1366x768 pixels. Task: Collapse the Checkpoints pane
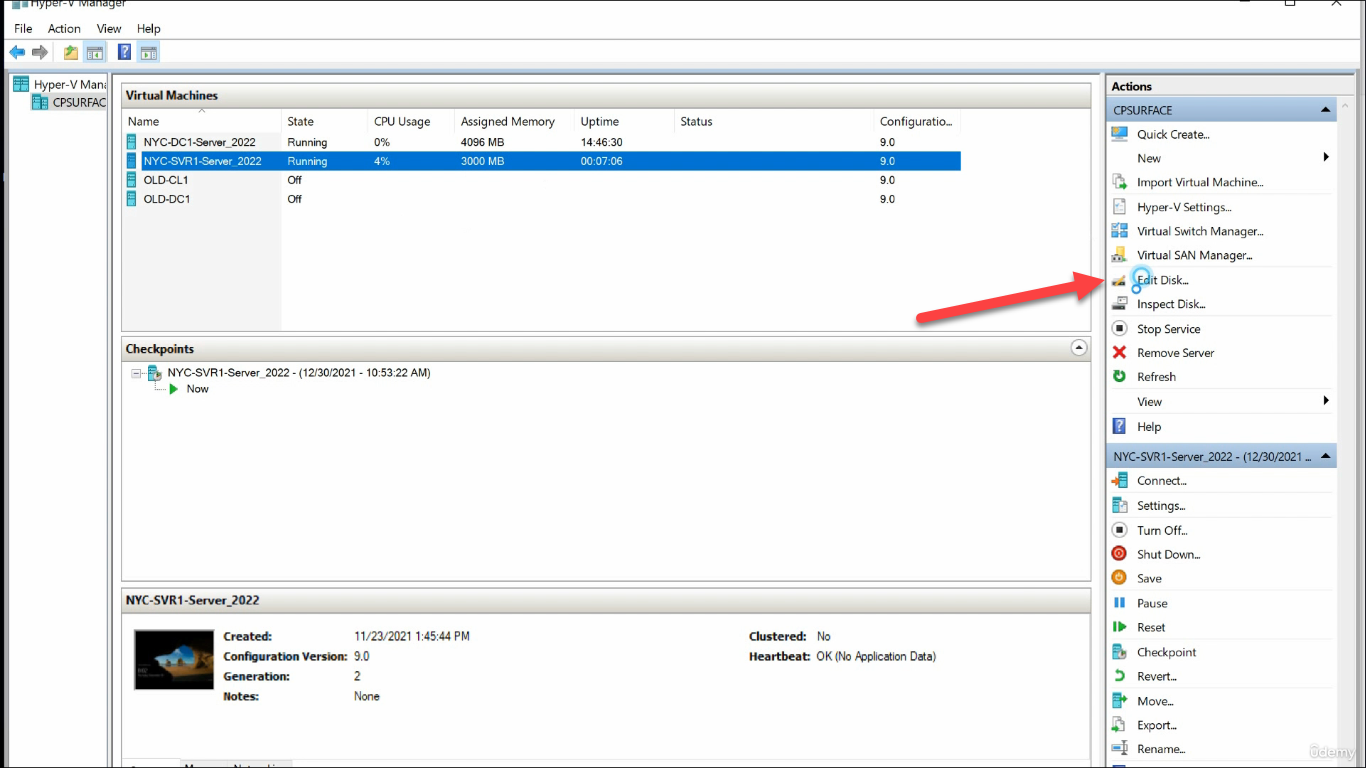[x=1078, y=348]
